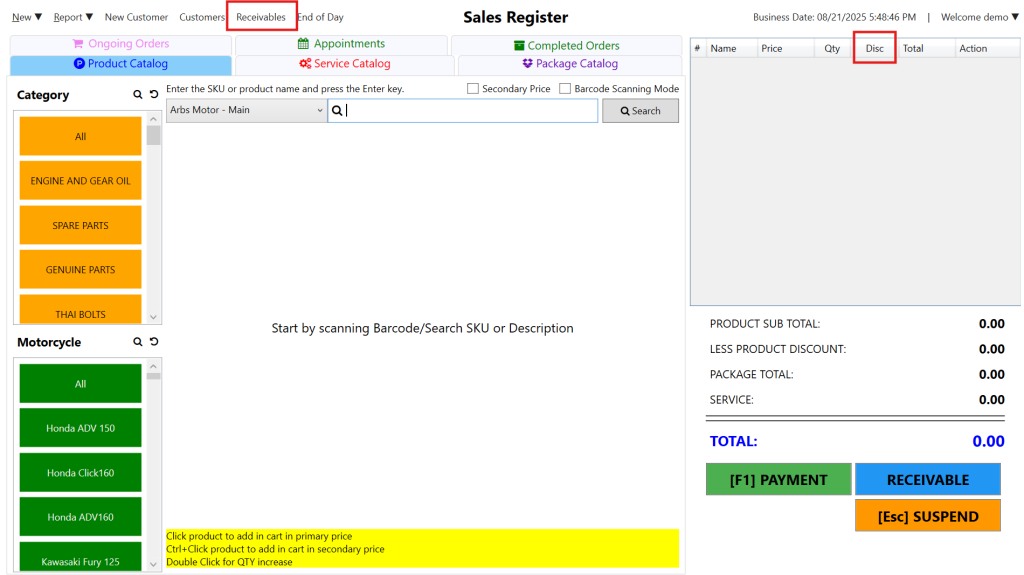Reset the Category filter with the undo icon
This screenshot has width=1024, height=575.
pos(154,95)
